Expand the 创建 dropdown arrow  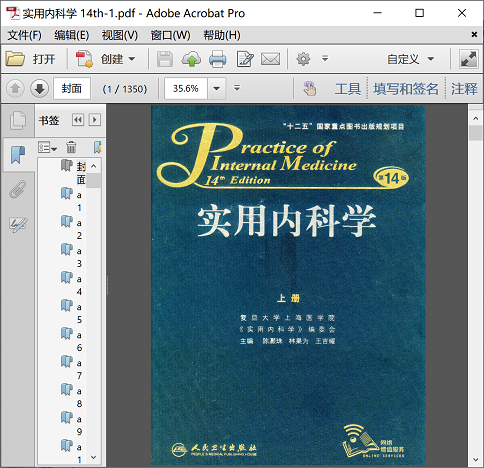pyautogui.click(x=132, y=59)
